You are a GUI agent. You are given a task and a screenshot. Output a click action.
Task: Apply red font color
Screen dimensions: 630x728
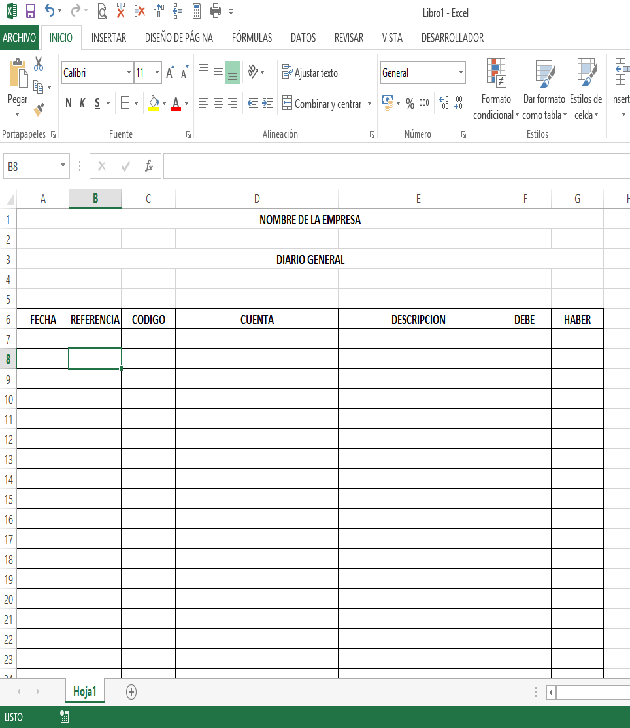click(x=176, y=103)
